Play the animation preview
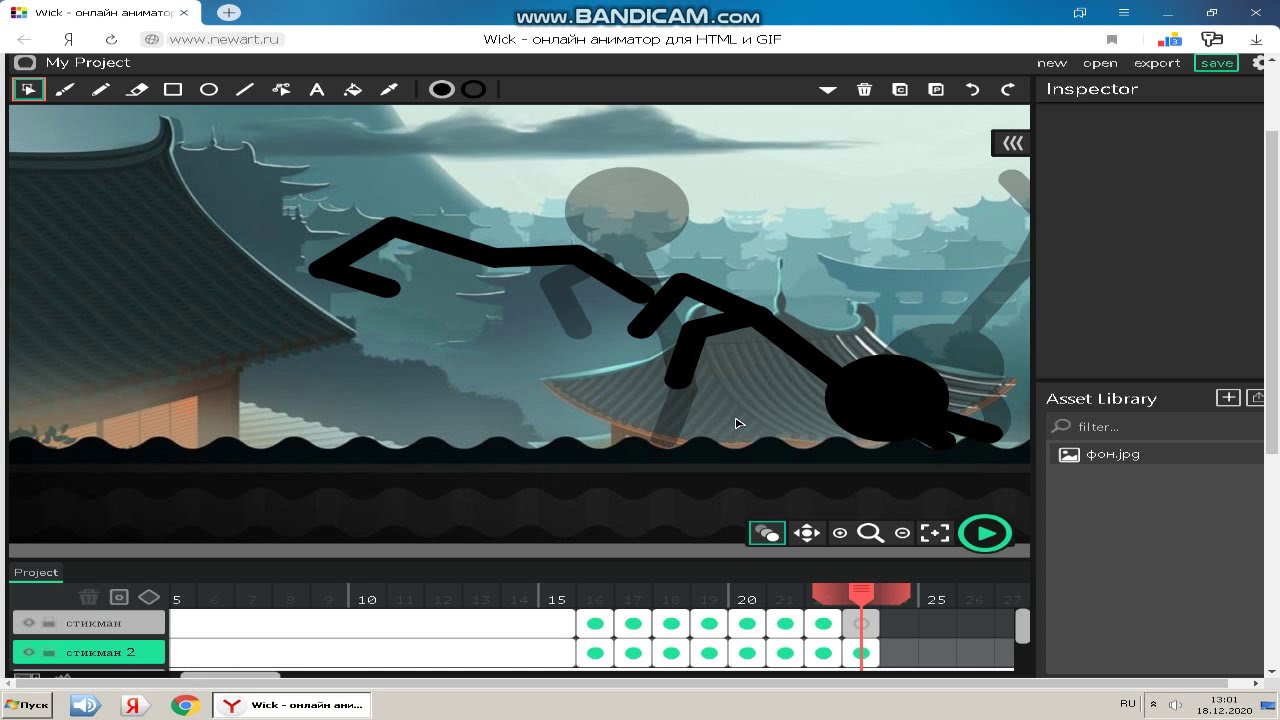The image size is (1280, 720). (985, 533)
